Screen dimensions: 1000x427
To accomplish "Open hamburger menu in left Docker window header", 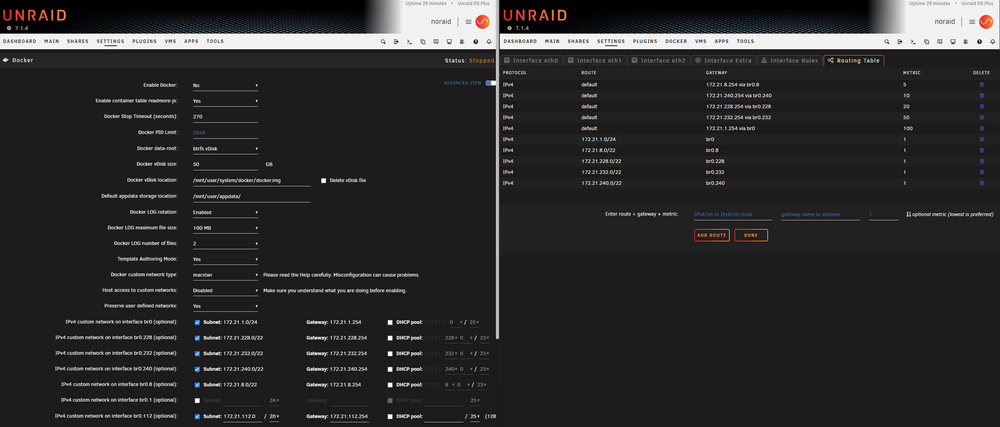I will (x=468, y=22).
